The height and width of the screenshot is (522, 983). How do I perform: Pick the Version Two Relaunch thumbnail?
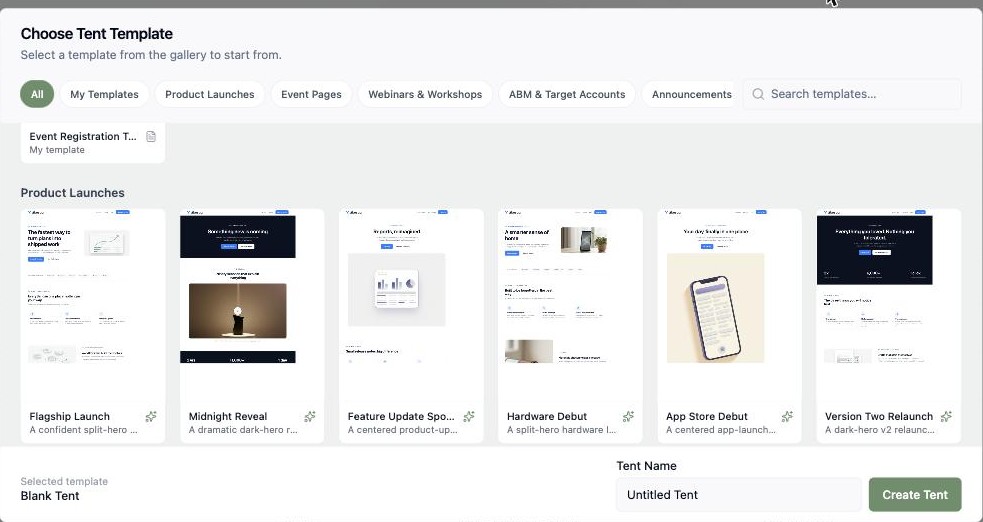[888, 305]
